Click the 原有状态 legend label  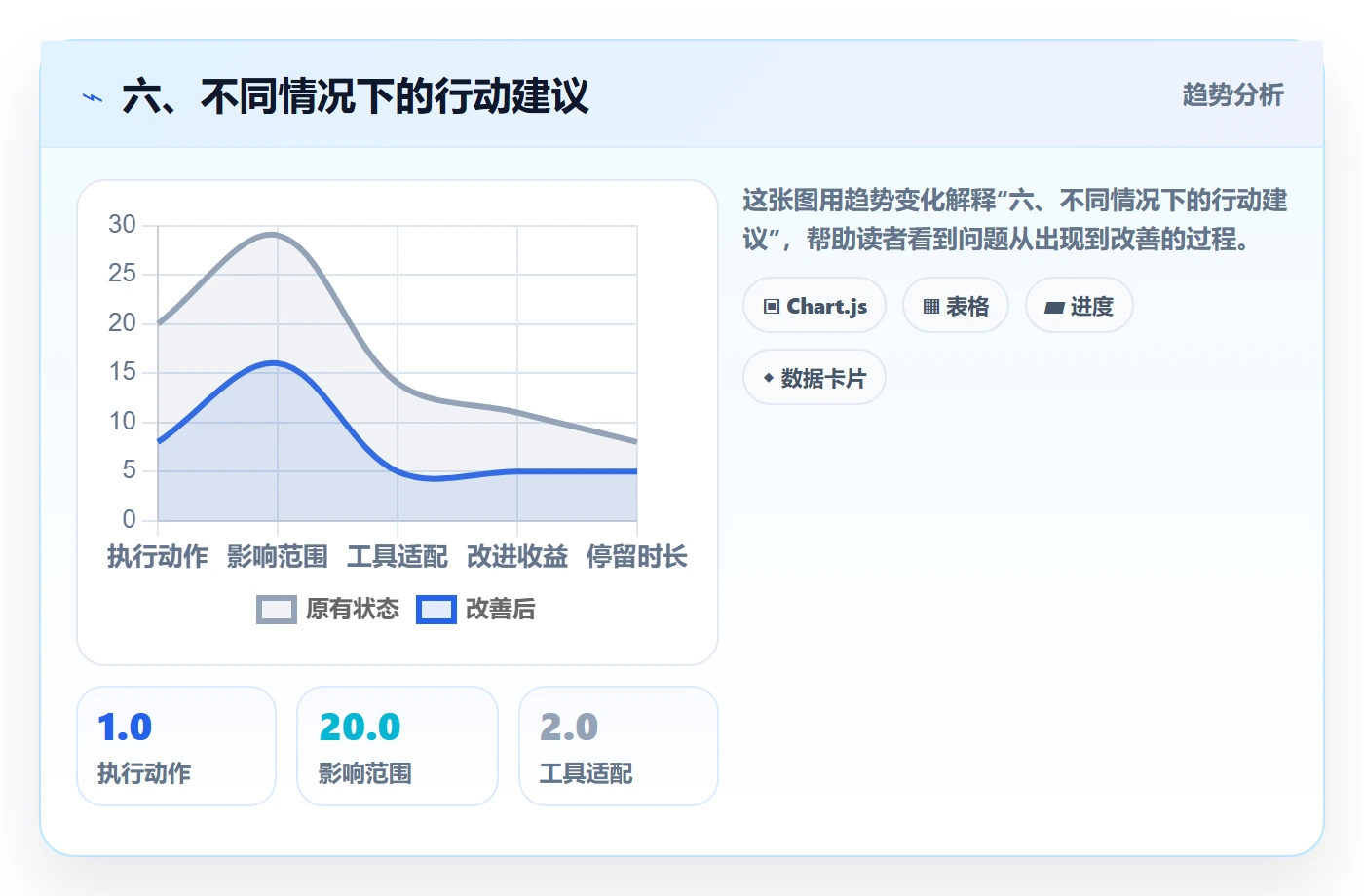coord(353,610)
